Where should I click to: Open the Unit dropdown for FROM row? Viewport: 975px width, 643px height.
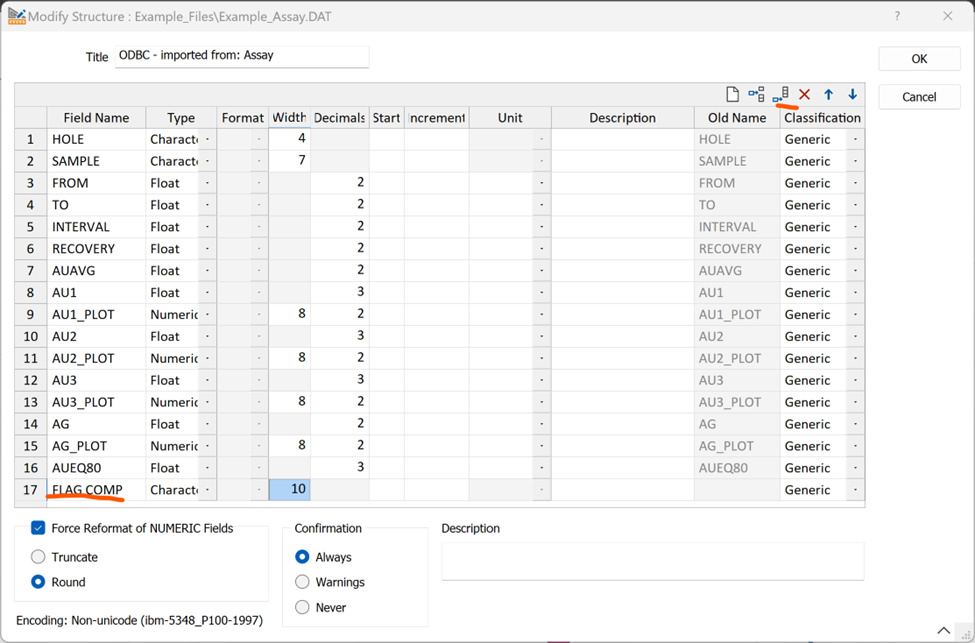tap(540, 183)
